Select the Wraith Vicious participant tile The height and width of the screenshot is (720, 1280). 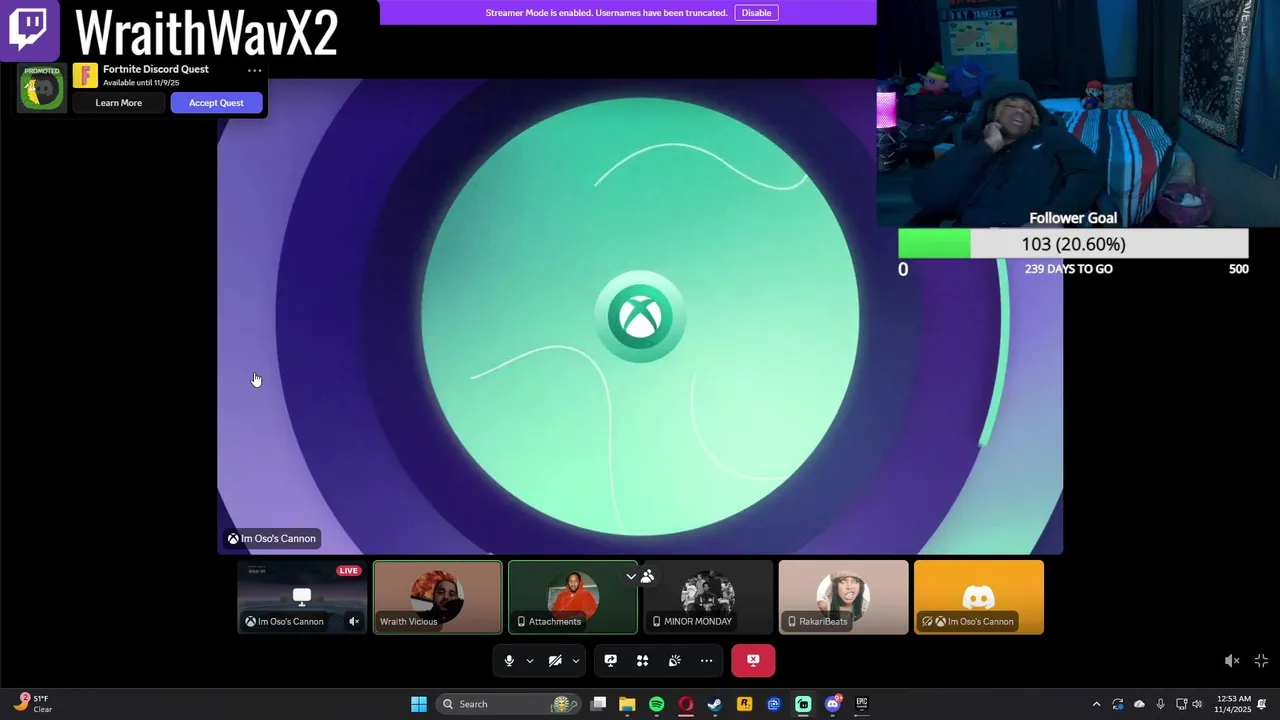438,597
